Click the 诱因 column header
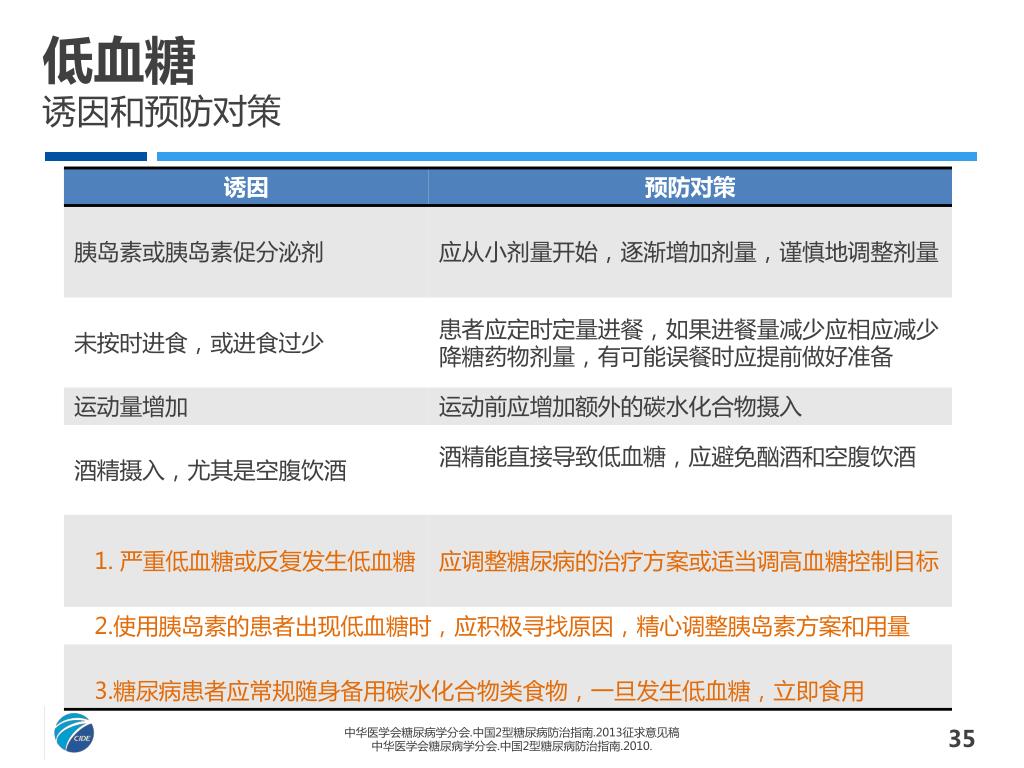 click(x=246, y=187)
